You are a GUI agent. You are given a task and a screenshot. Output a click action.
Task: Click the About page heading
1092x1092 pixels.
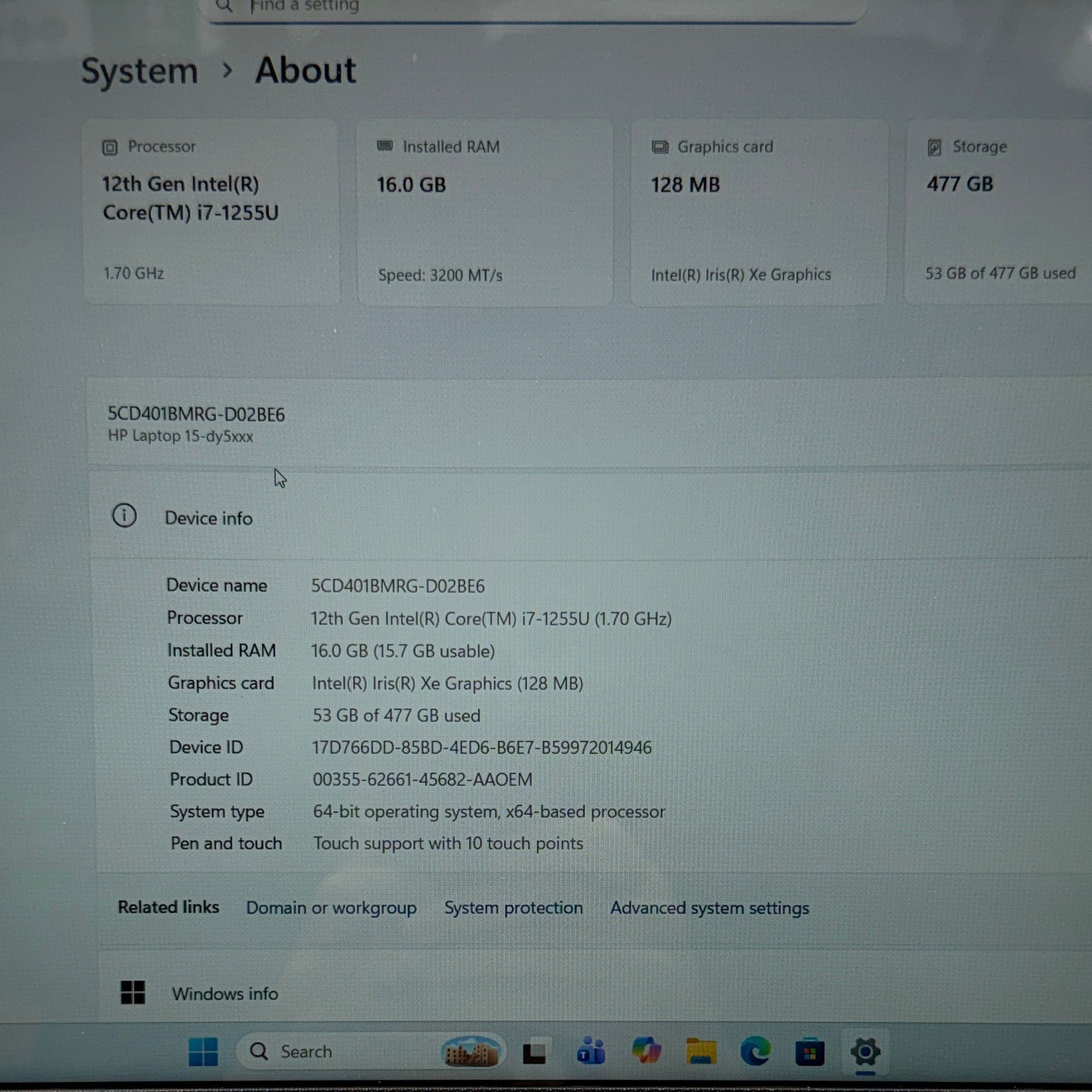pyautogui.click(x=305, y=70)
